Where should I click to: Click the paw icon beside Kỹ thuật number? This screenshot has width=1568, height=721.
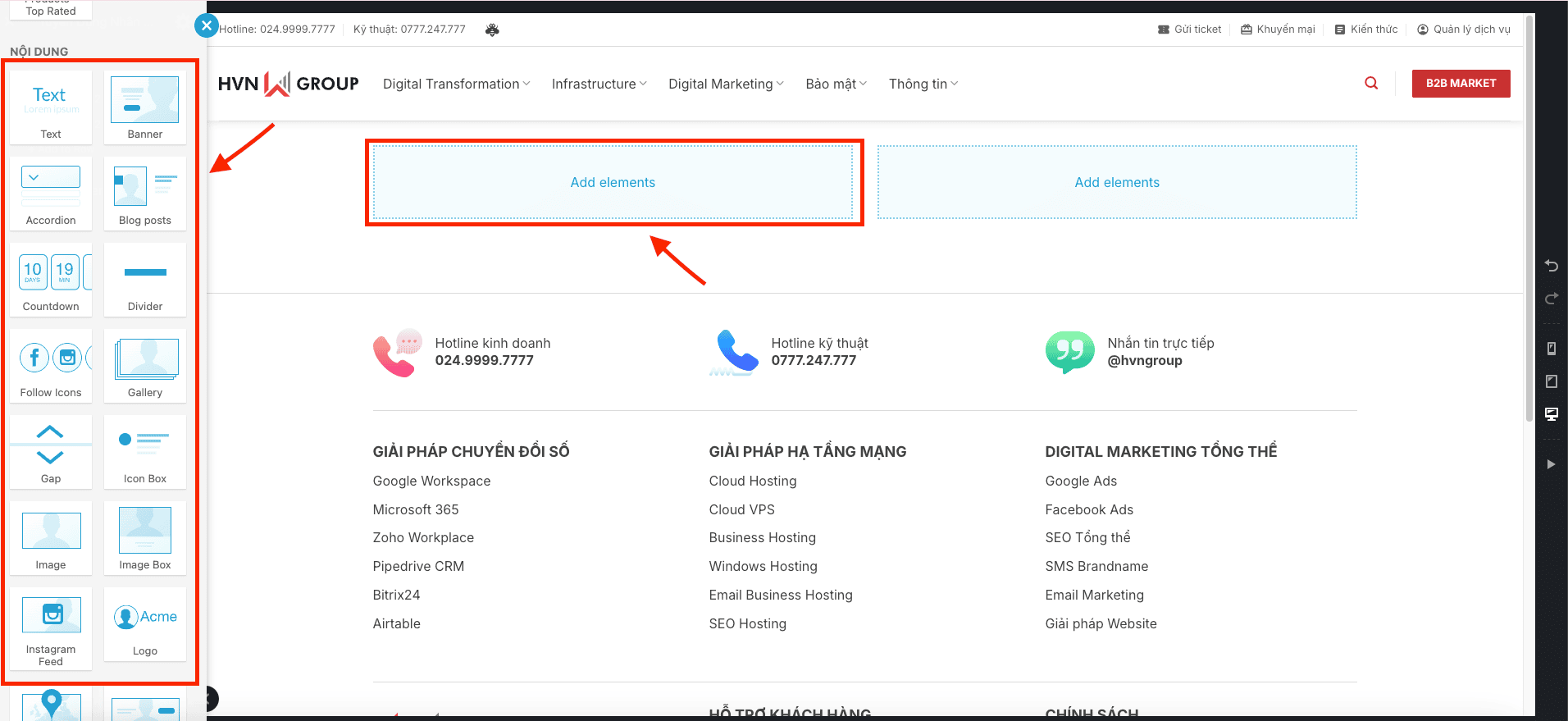(x=492, y=30)
